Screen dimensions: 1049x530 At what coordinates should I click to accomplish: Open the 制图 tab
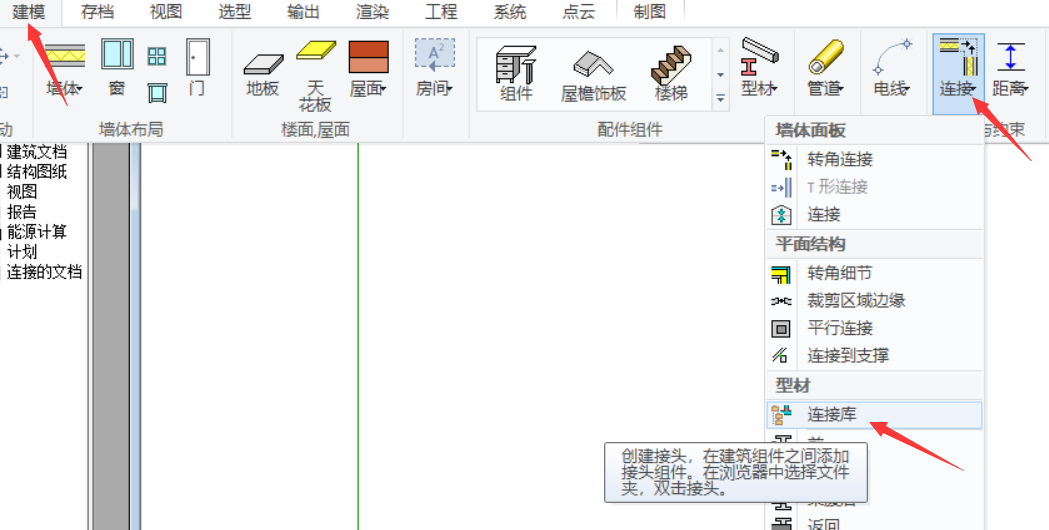click(650, 12)
